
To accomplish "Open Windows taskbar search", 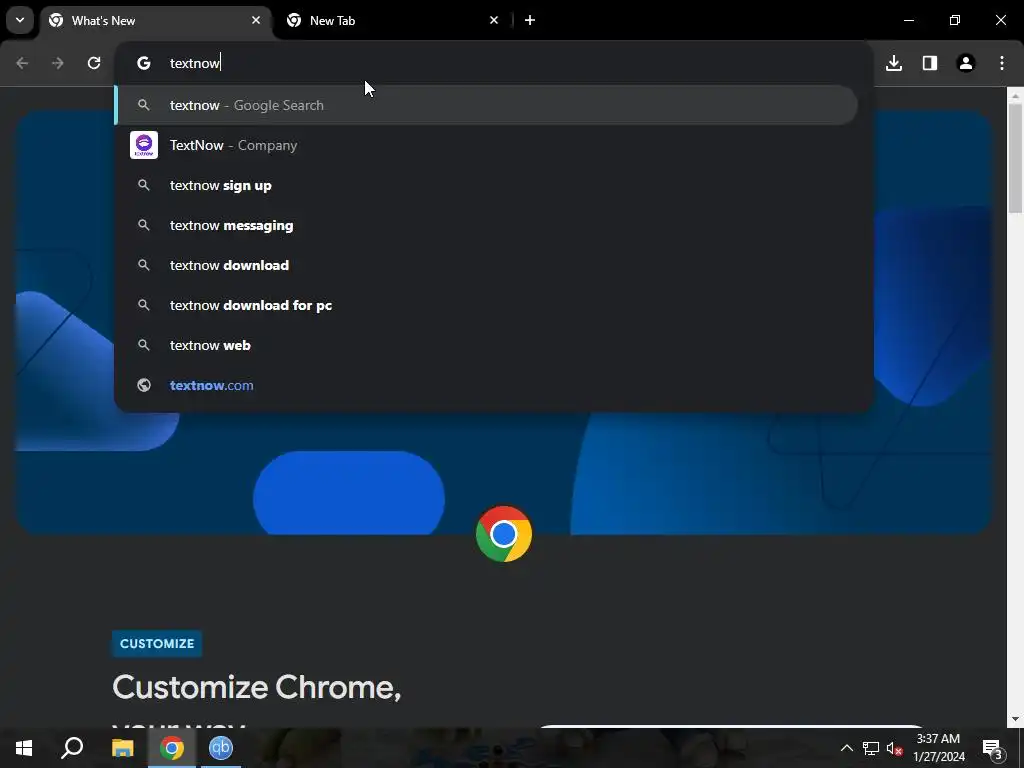I will 72,748.
